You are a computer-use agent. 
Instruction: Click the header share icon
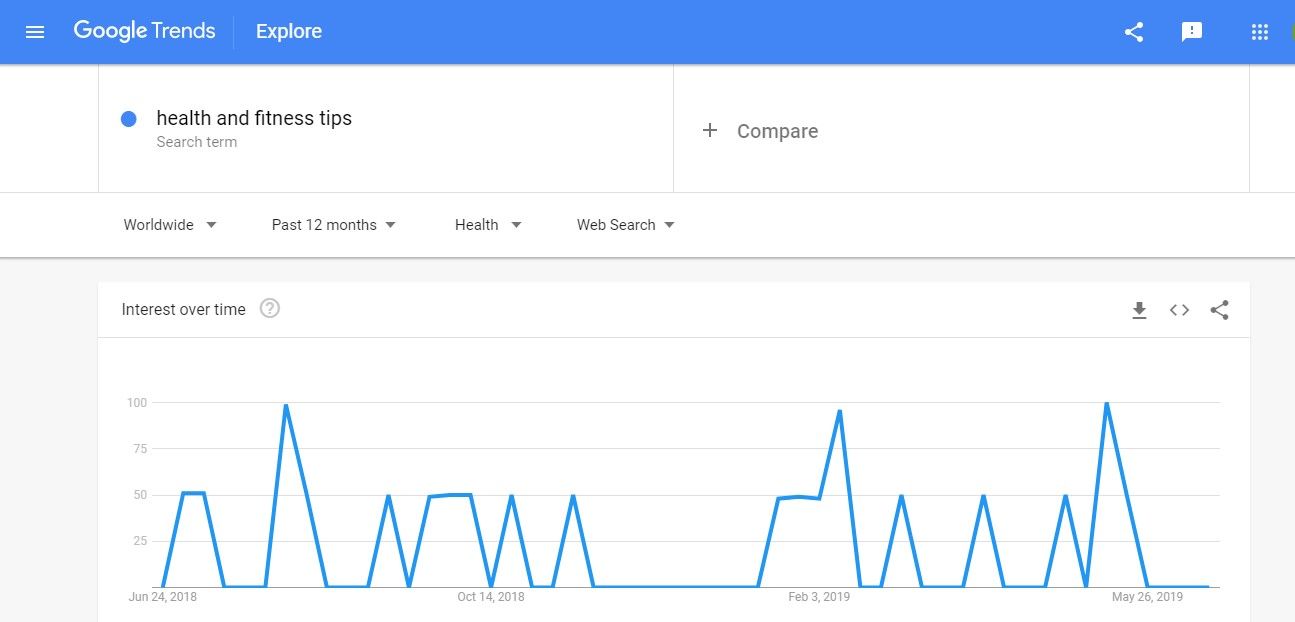[x=1134, y=32]
